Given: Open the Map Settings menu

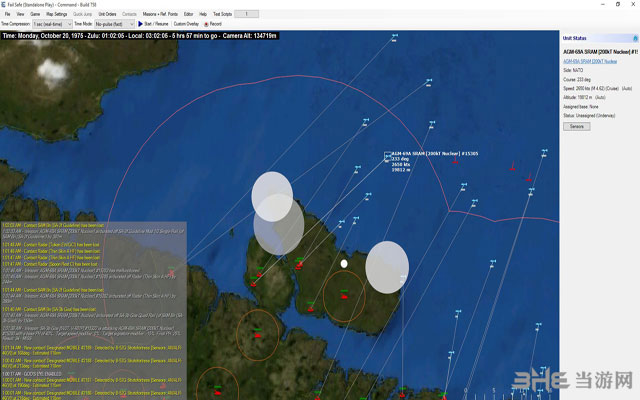Looking at the screenshot, I should coord(56,14).
